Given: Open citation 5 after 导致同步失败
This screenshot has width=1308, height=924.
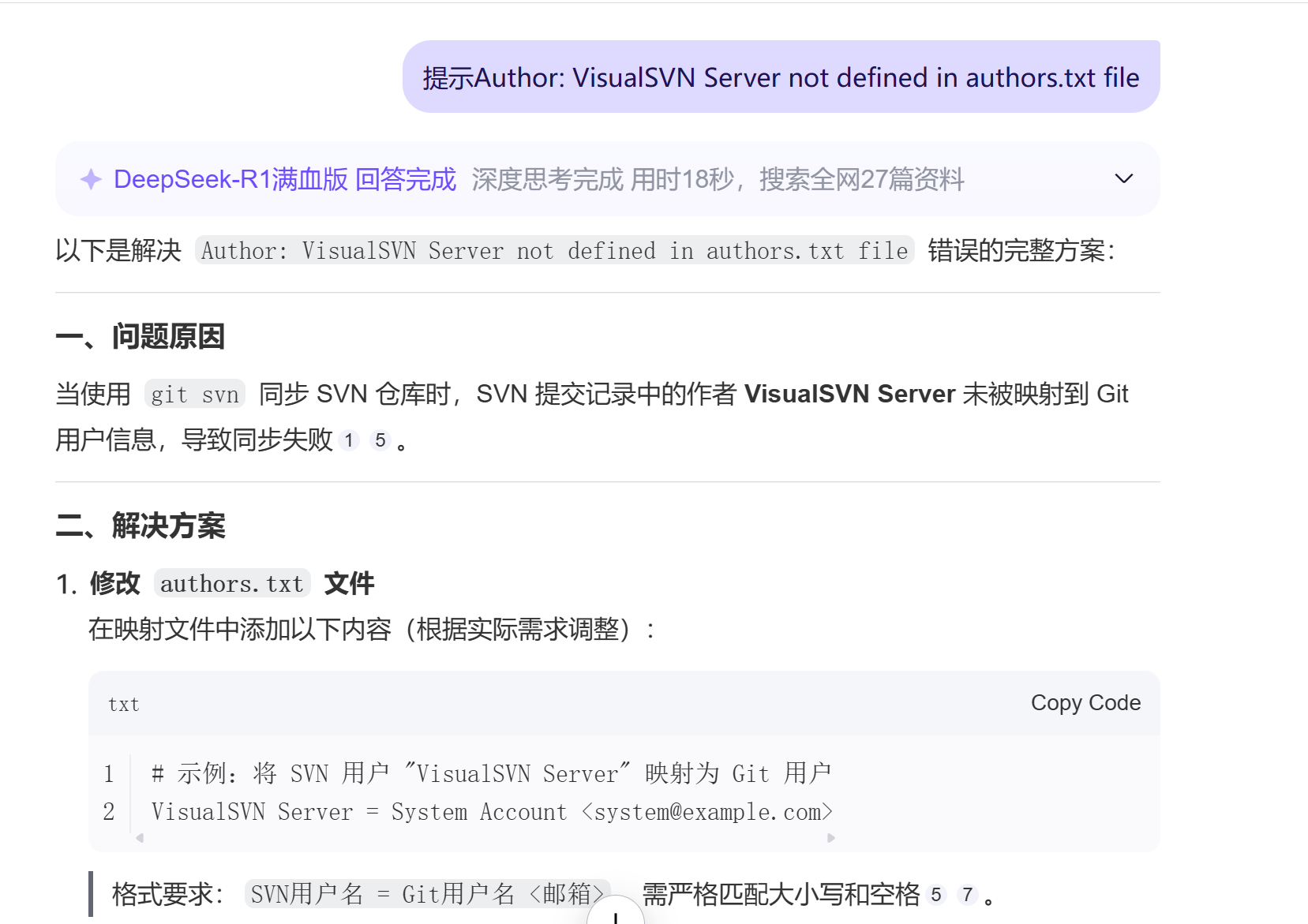Looking at the screenshot, I should click(x=380, y=440).
